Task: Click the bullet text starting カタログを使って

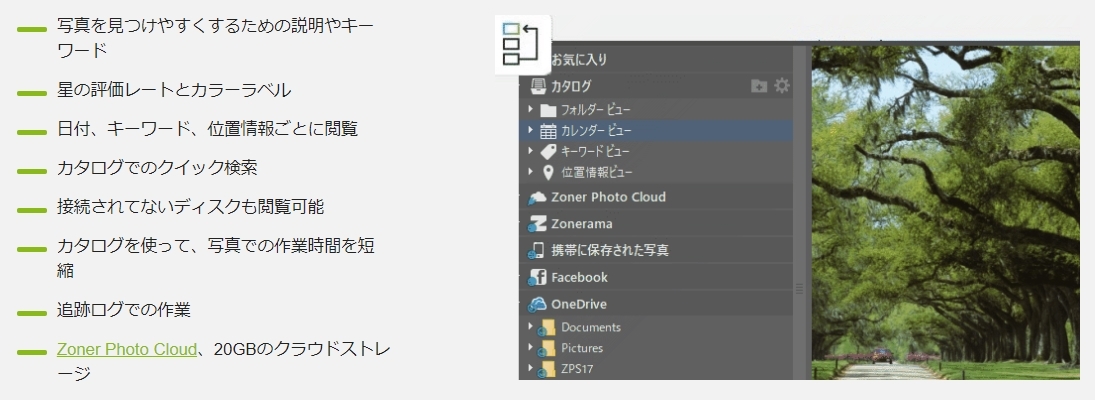Action: (x=216, y=258)
